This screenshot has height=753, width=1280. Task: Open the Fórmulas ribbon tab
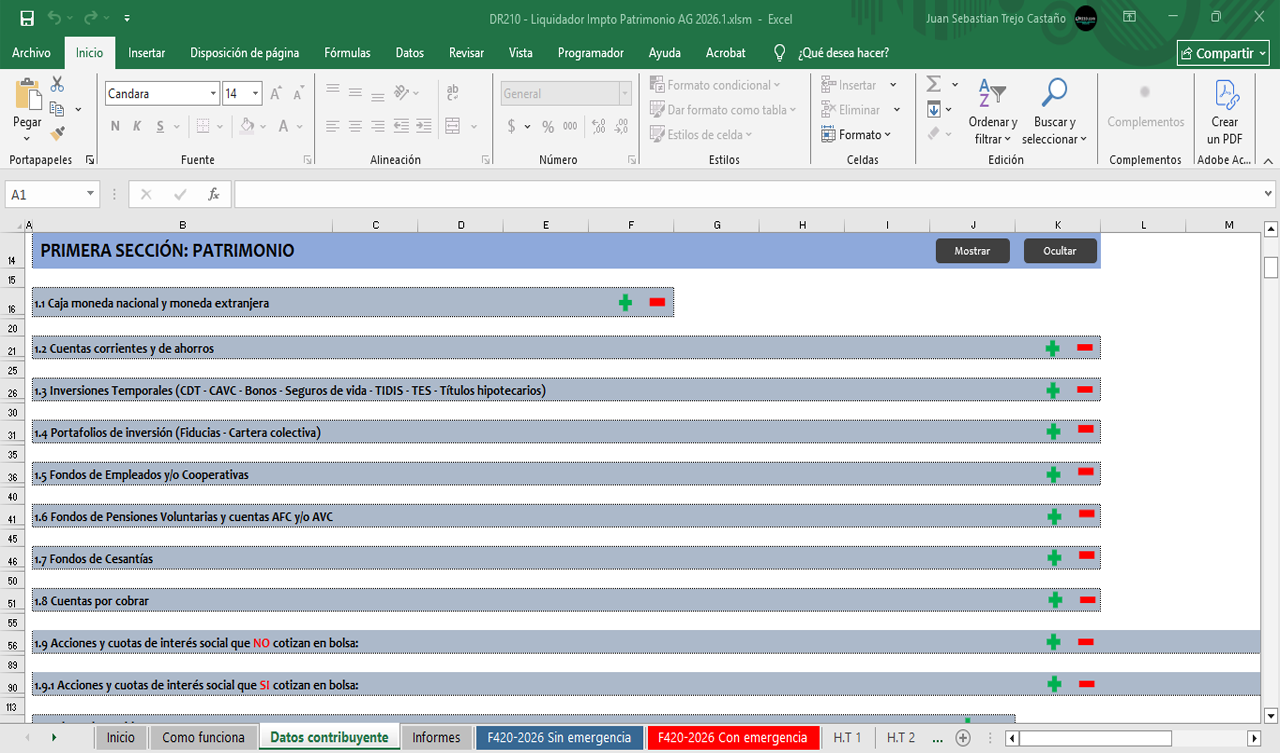tap(347, 53)
